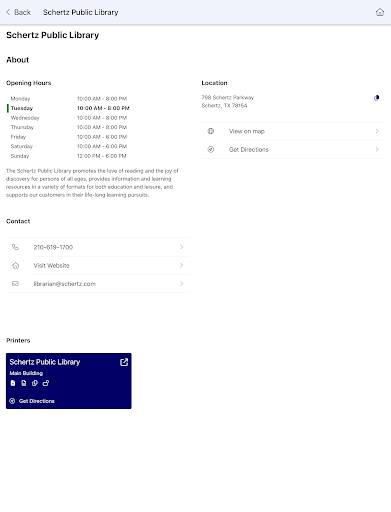
Task: Click the house icon beside Visit Website
Action: pos(15,265)
